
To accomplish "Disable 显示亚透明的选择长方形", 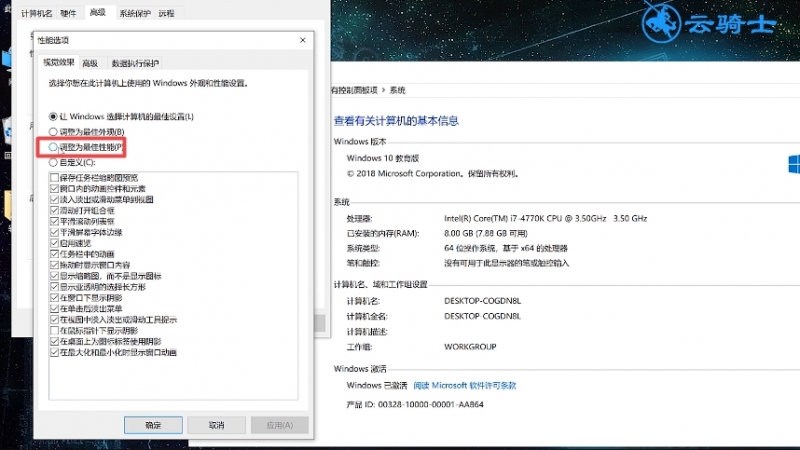I will 55,287.
